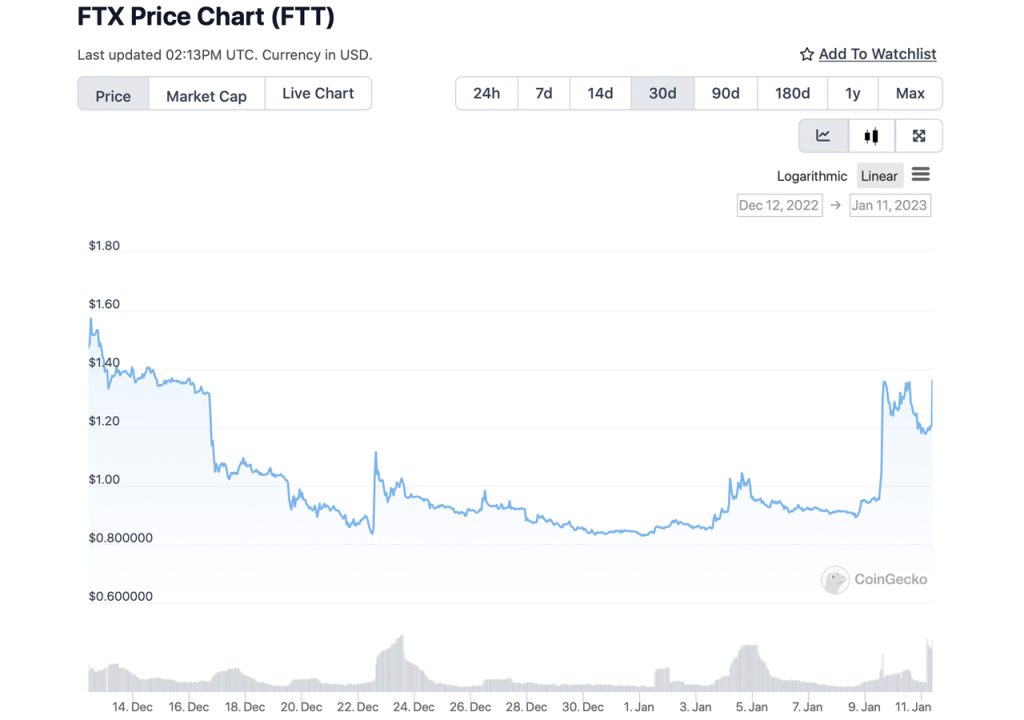Switch to the Live Chart tab
Image resolution: width=1024 pixels, height=720 pixels.
(318, 93)
